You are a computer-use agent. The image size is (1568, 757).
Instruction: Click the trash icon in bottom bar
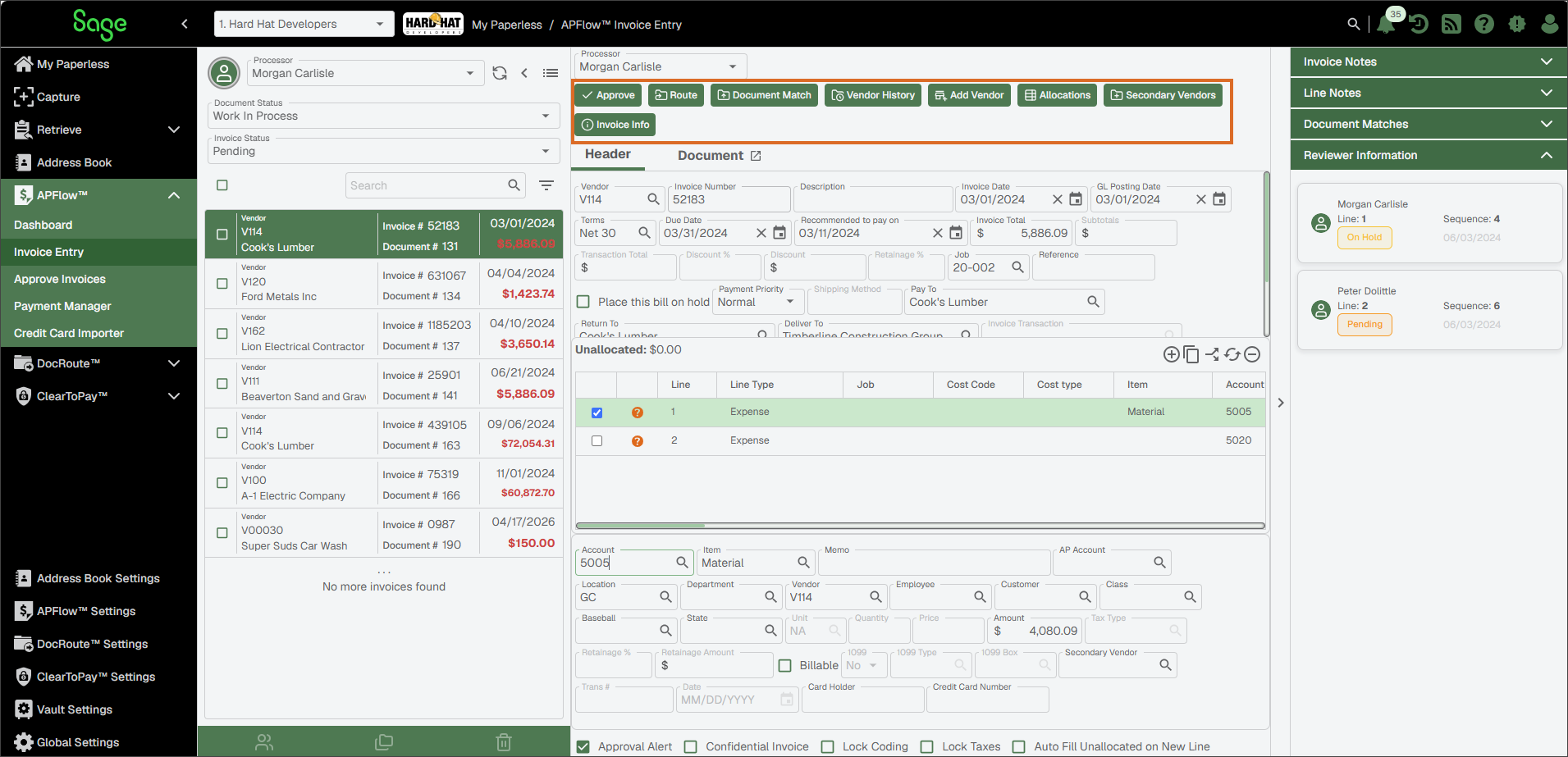click(504, 742)
